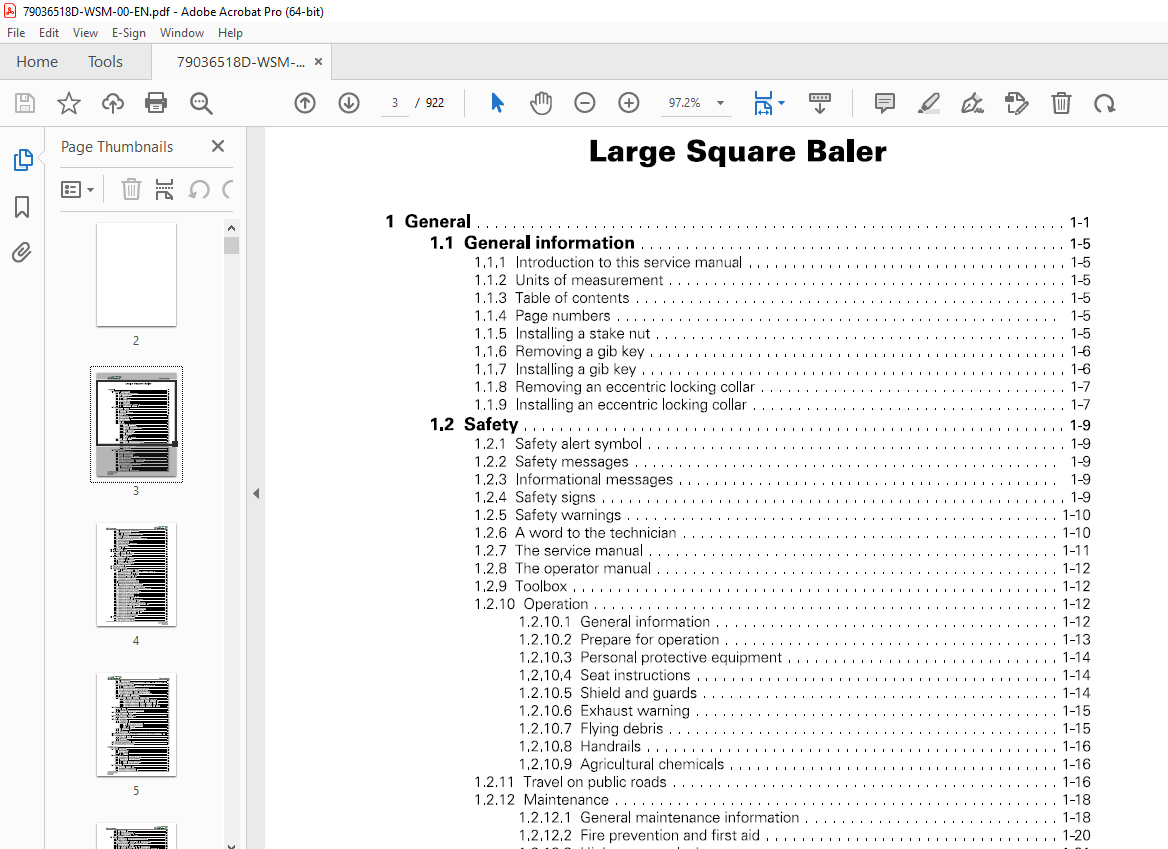Open the Help menu
Screen dimensions: 1168x849
(x=230, y=33)
